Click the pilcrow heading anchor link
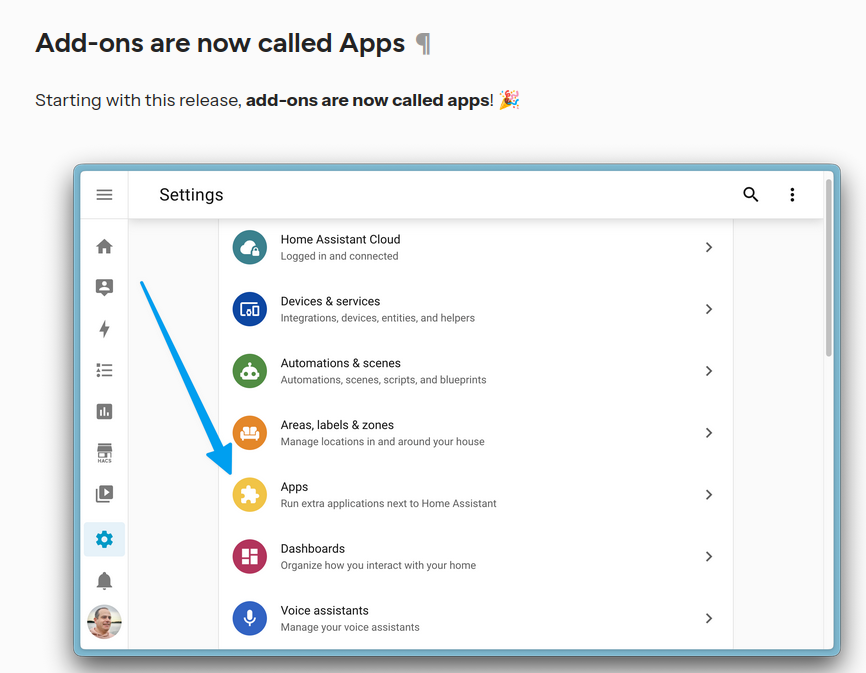Viewport: 866px width, 673px height. [423, 44]
